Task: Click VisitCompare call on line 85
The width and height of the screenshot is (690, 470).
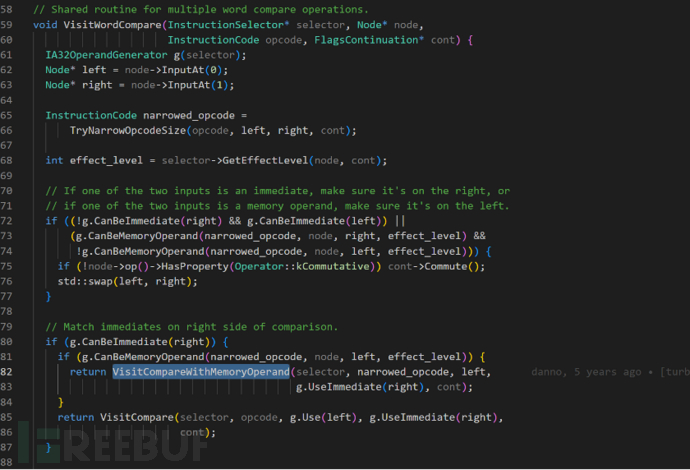Action: click(x=136, y=418)
